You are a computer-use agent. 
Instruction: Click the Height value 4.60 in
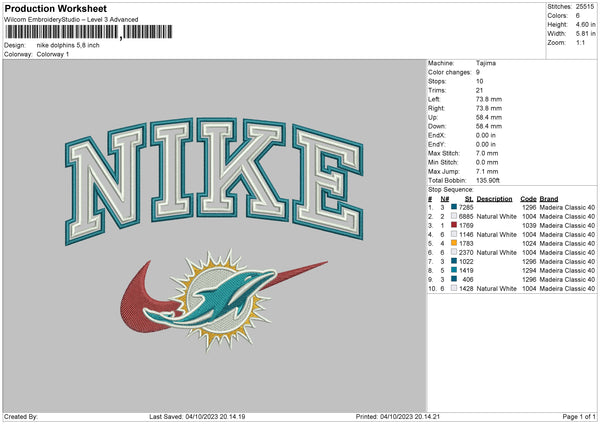point(585,24)
